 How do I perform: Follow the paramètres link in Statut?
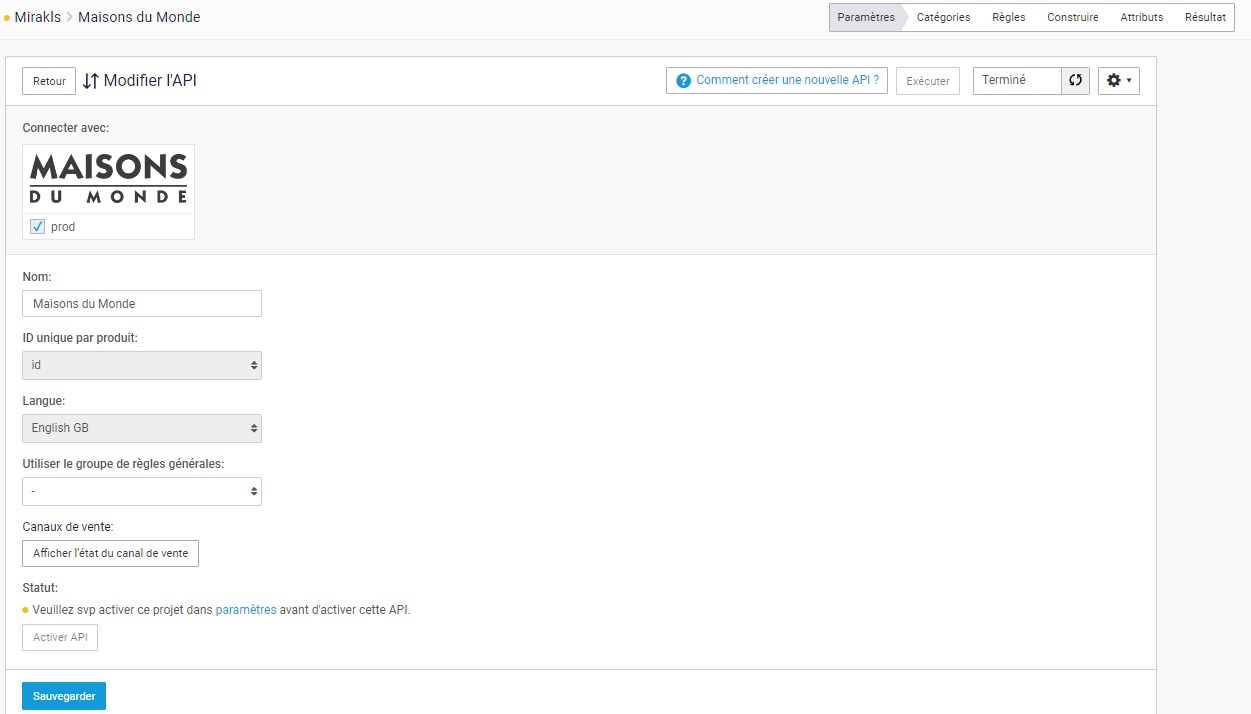pyautogui.click(x=246, y=610)
